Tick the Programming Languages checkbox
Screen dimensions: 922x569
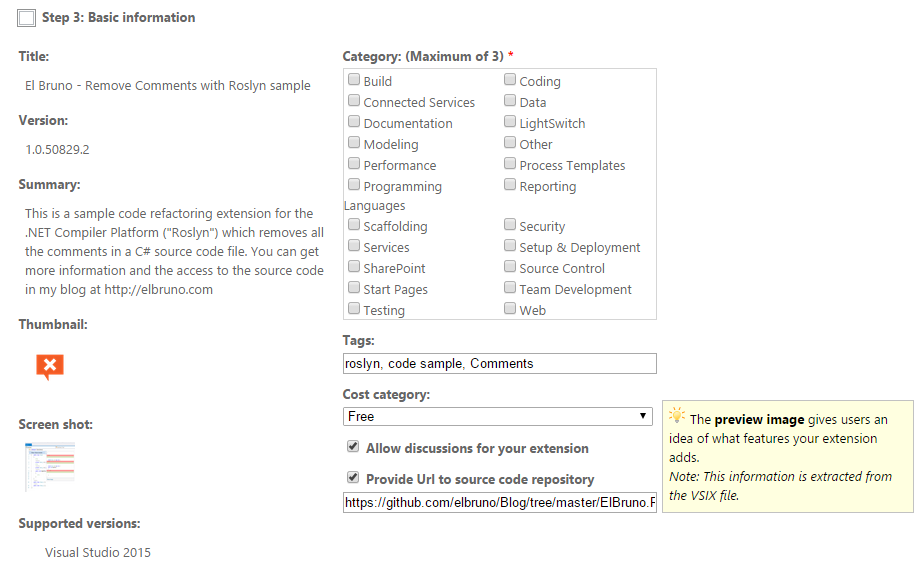pos(354,185)
